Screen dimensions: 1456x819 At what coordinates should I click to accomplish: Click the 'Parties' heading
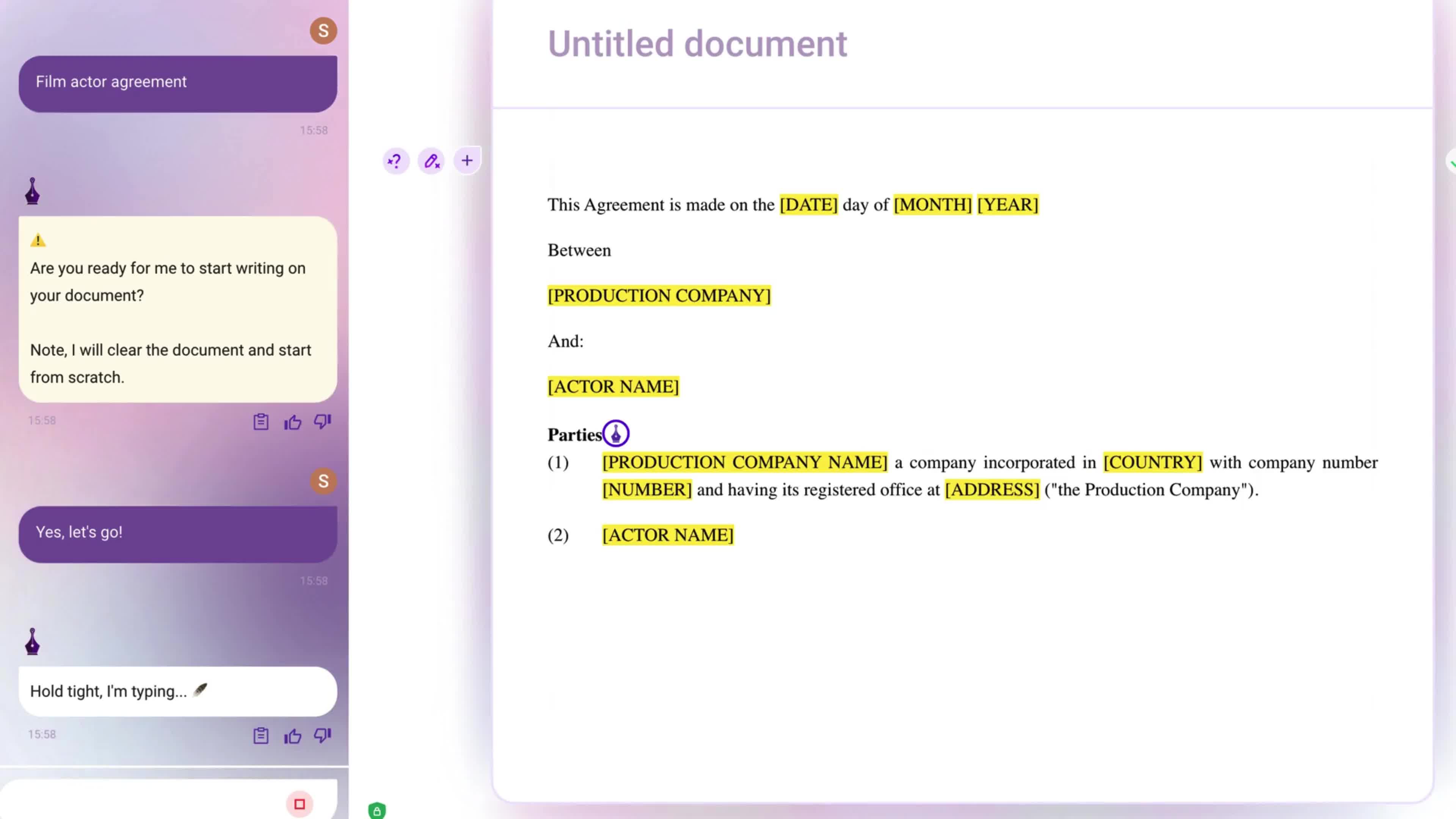(575, 435)
